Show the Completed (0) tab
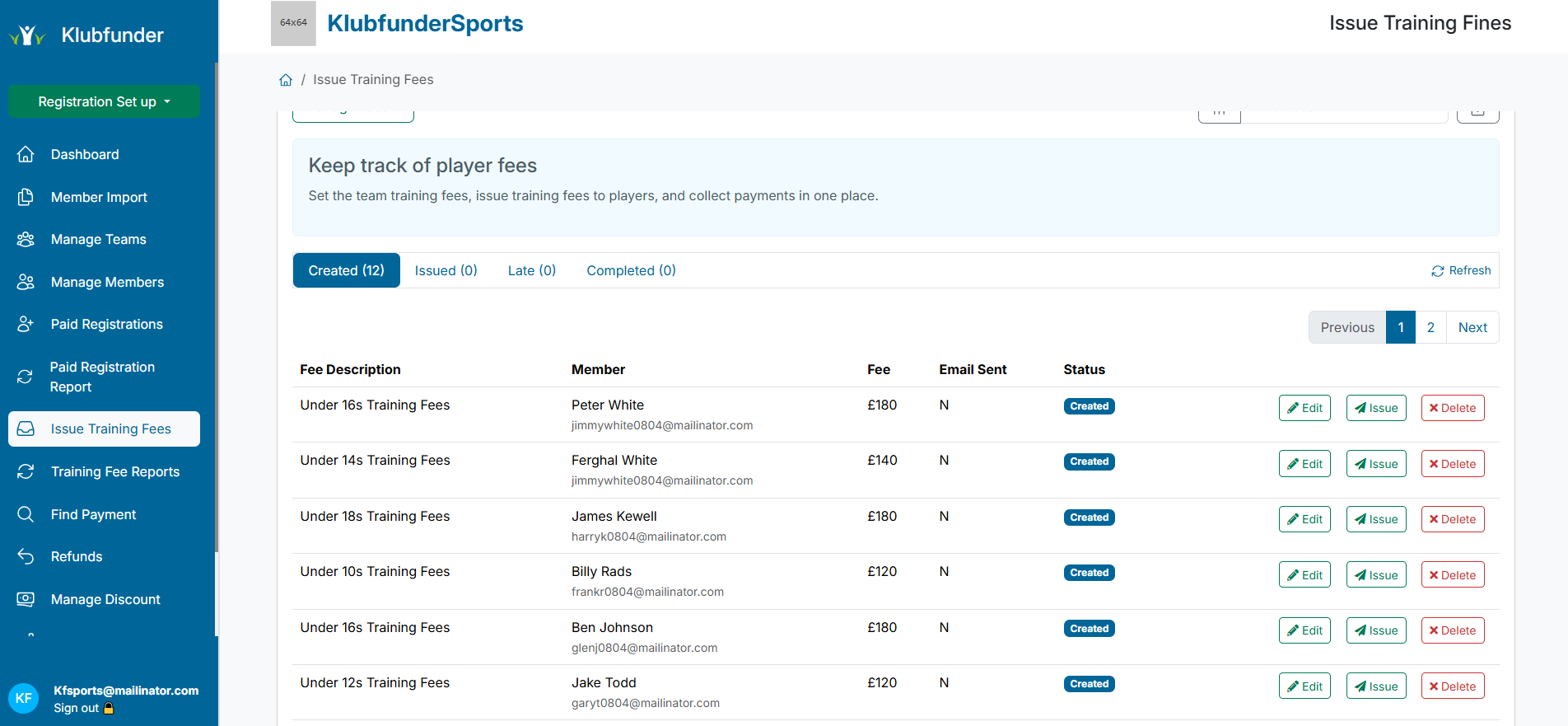 (631, 270)
